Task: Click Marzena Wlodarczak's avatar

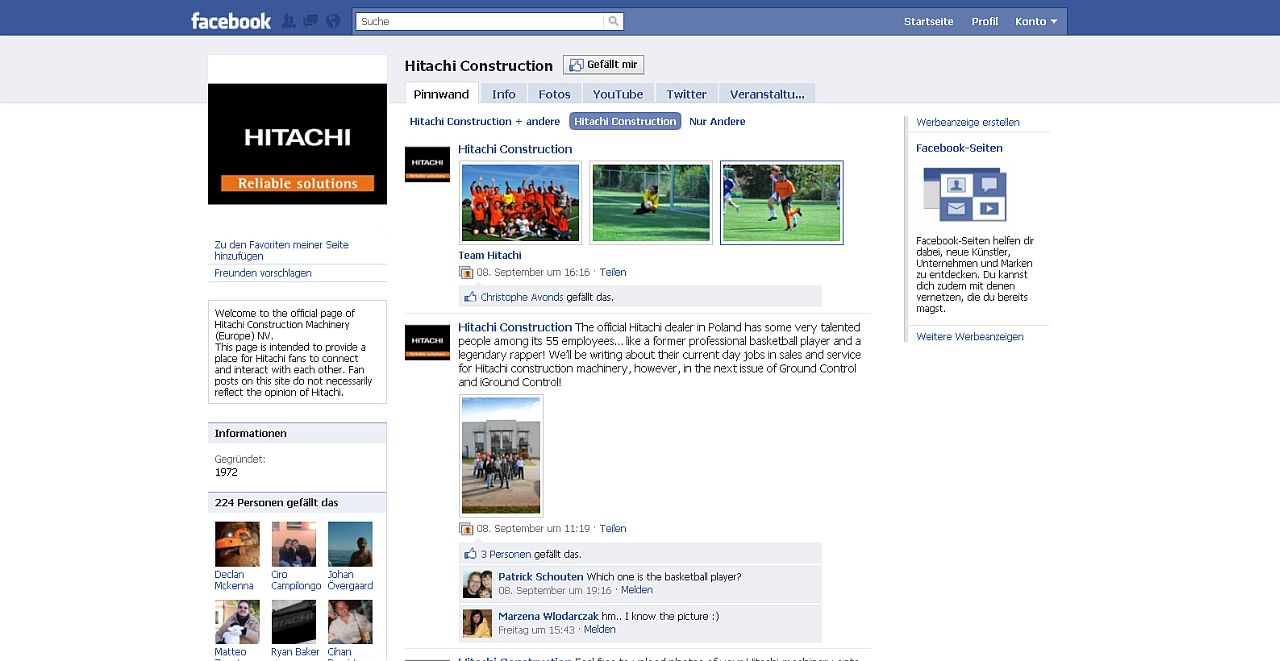Action: 477,623
